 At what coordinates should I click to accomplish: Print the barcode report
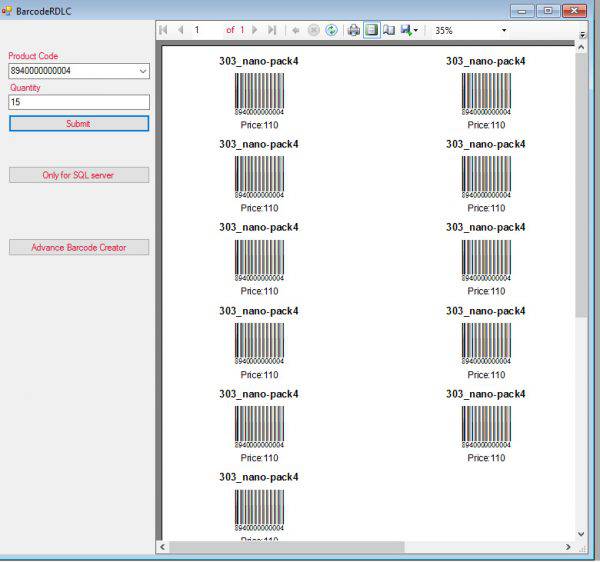(353, 31)
